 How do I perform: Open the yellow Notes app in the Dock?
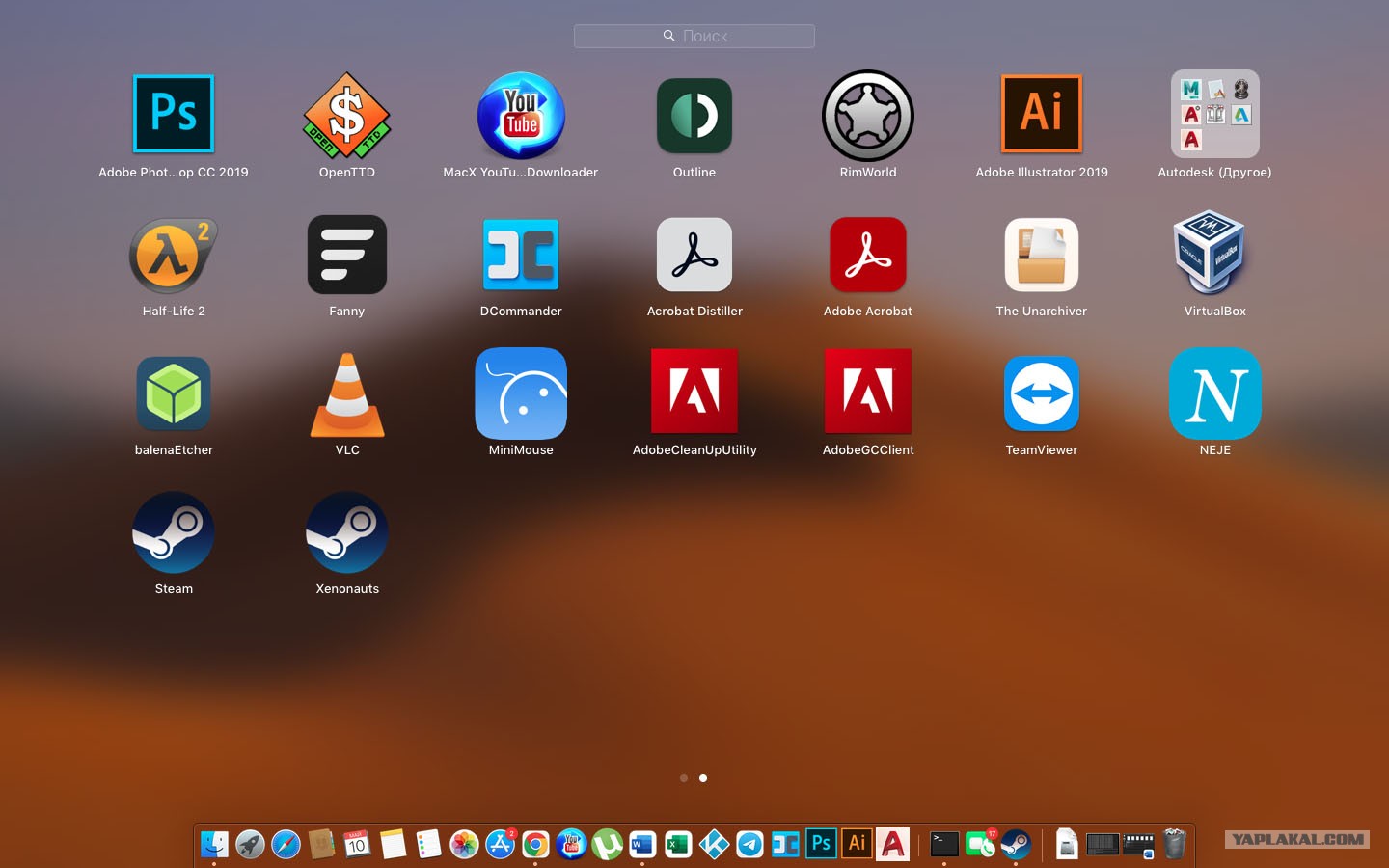click(393, 845)
